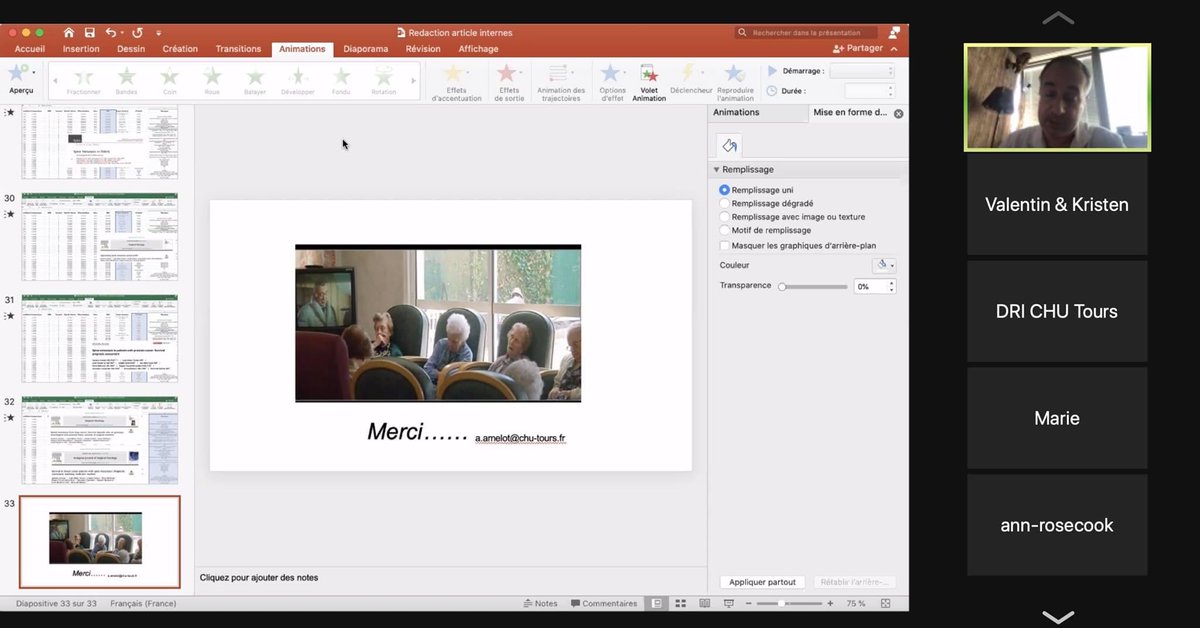Toggle Notes pane in status bar
This screenshot has height=628, width=1200.
click(541, 603)
